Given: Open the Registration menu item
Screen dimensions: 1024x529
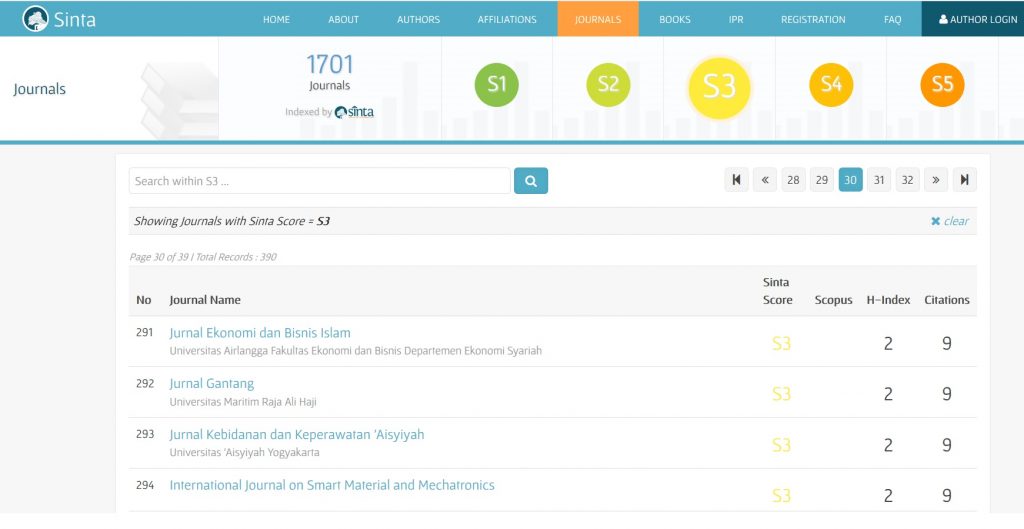Looking at the screenshot, I should click(813, 19).
